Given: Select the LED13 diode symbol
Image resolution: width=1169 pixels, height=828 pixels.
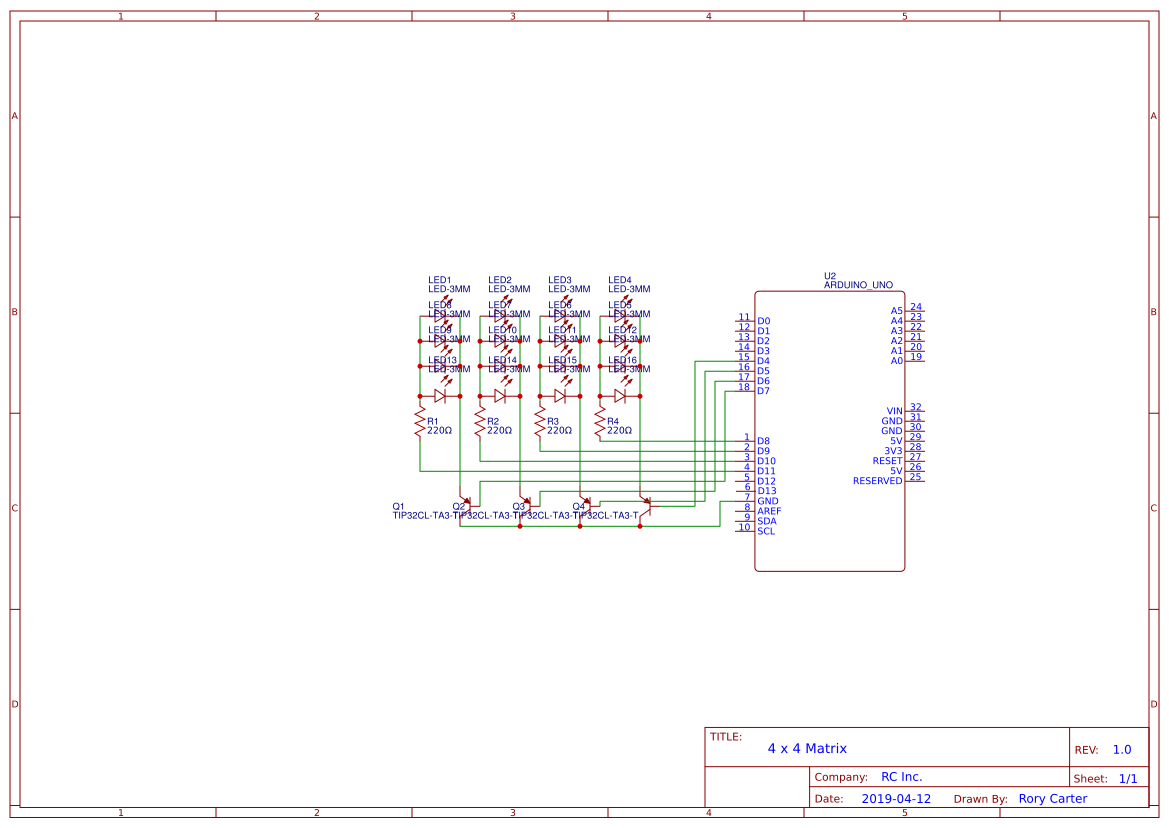Looking at the screenshot, I should 440,396.
